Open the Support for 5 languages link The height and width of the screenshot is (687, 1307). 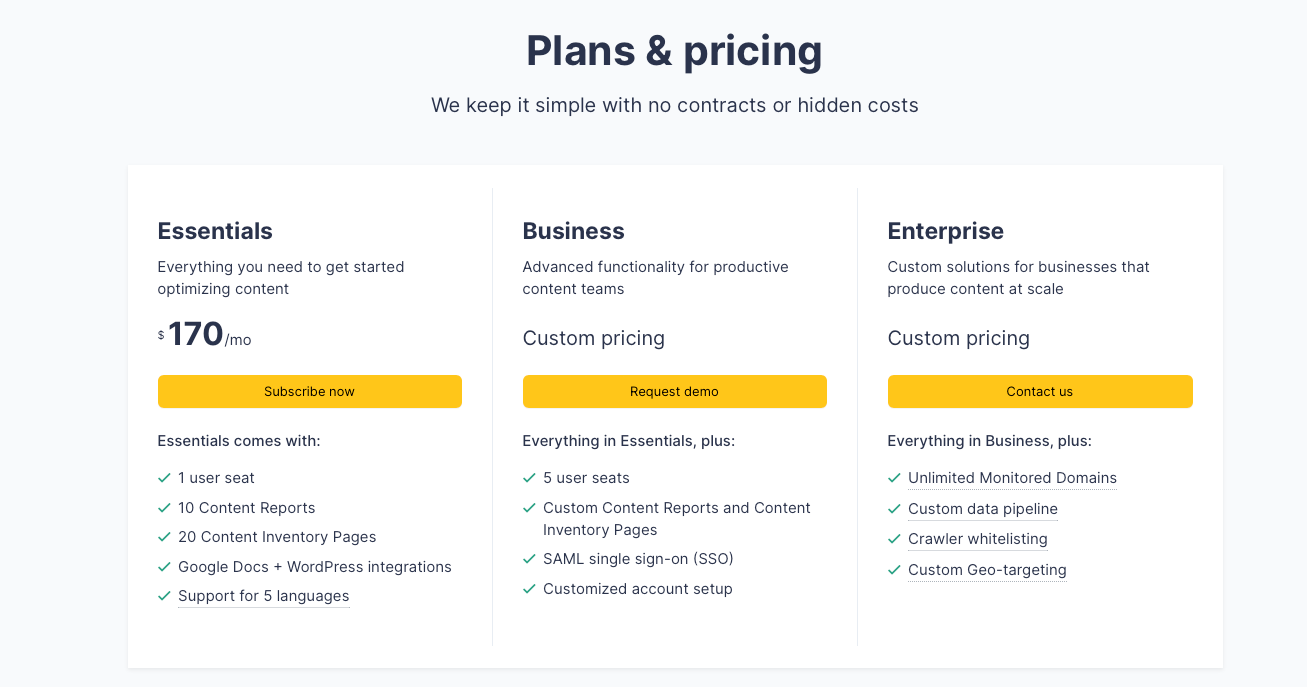click(x=263, y=596)
